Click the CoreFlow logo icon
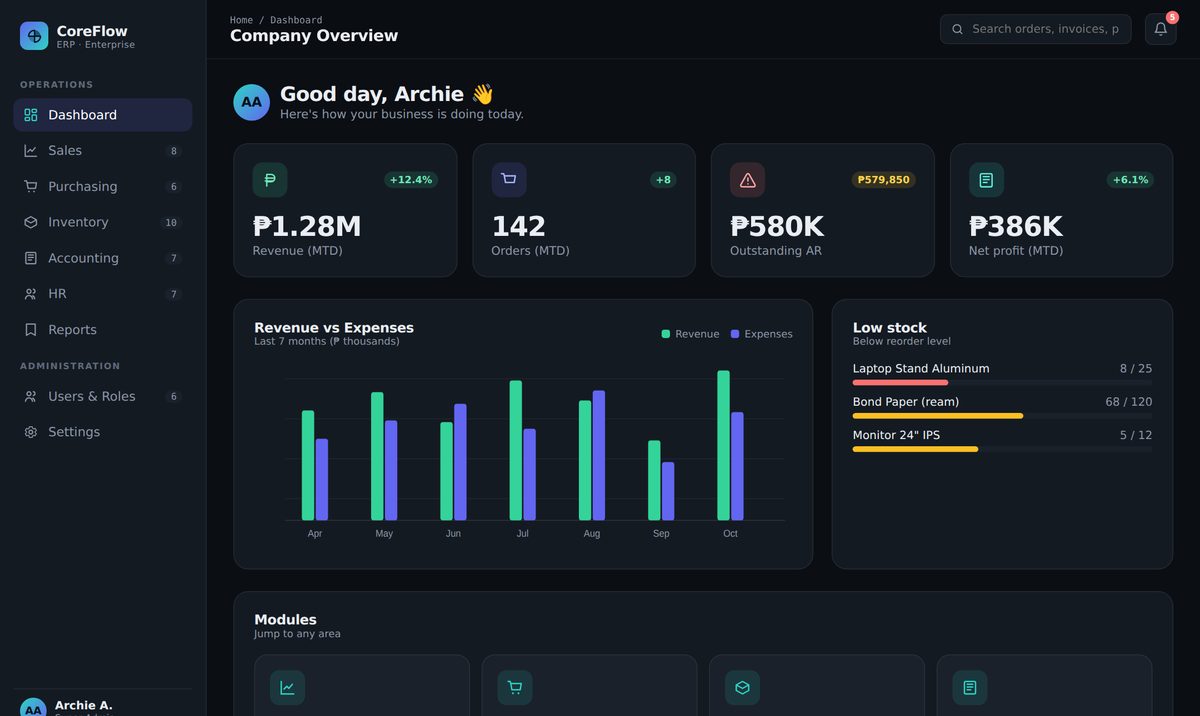Screen dimensions: 1200x716 pos(34,36)
